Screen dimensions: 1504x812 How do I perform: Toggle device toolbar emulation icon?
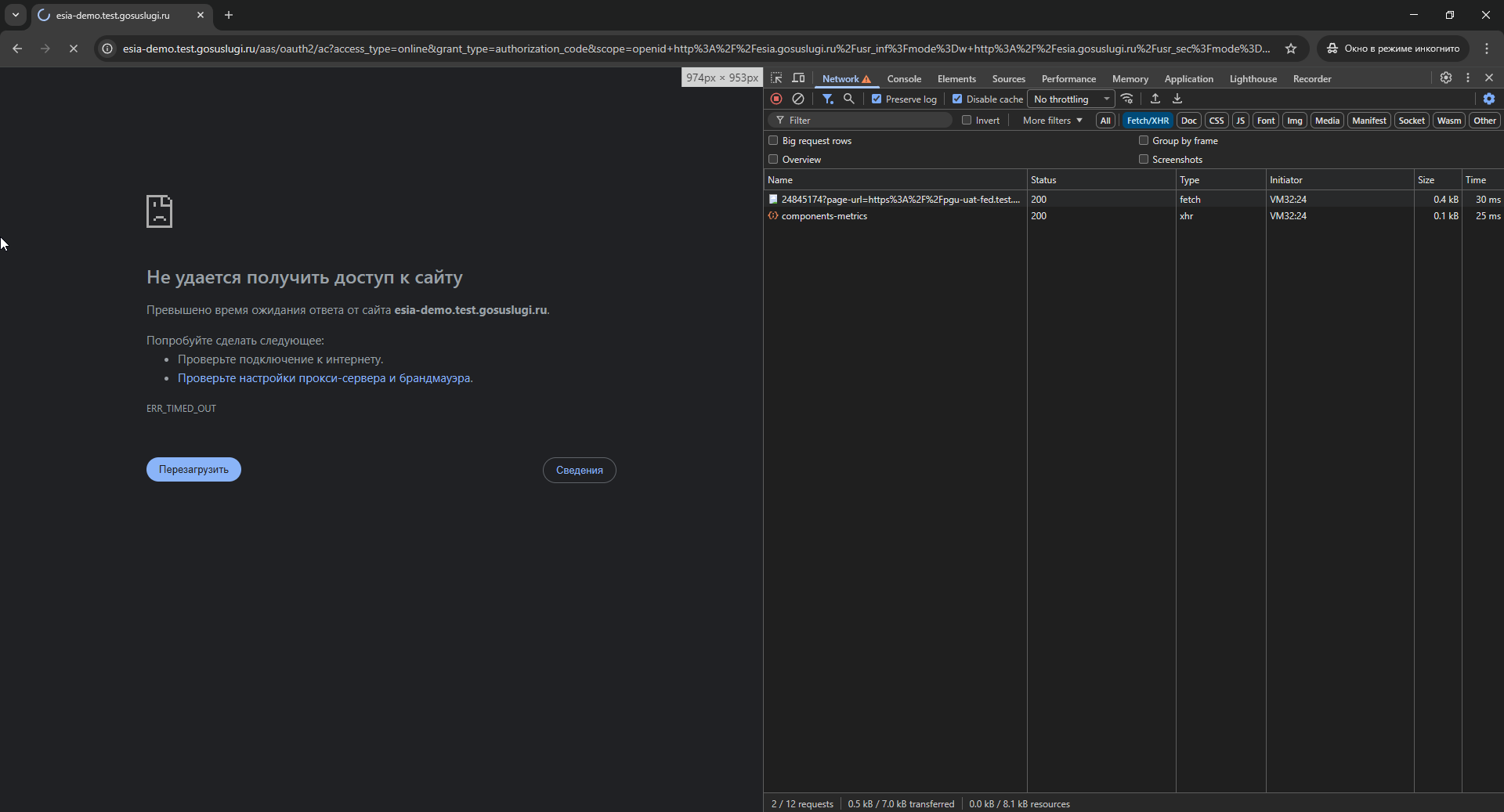click(x=798, y=78)
